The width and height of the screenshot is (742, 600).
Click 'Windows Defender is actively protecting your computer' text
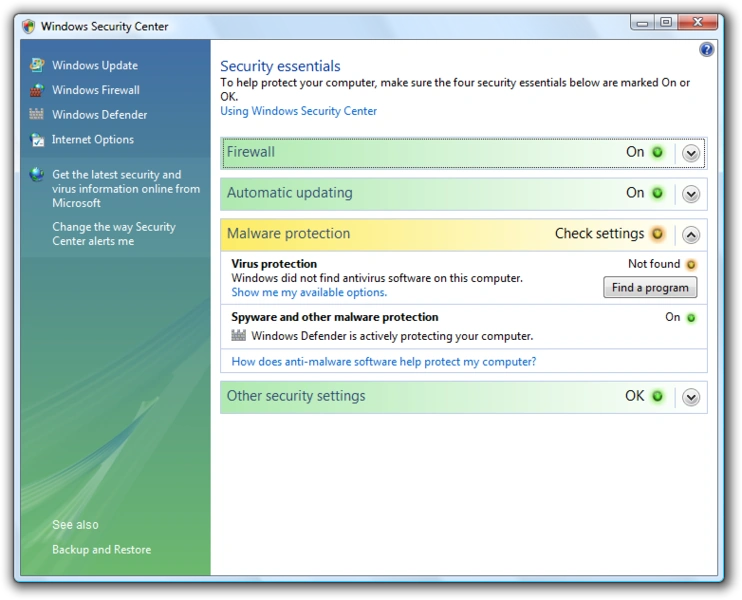392,336
